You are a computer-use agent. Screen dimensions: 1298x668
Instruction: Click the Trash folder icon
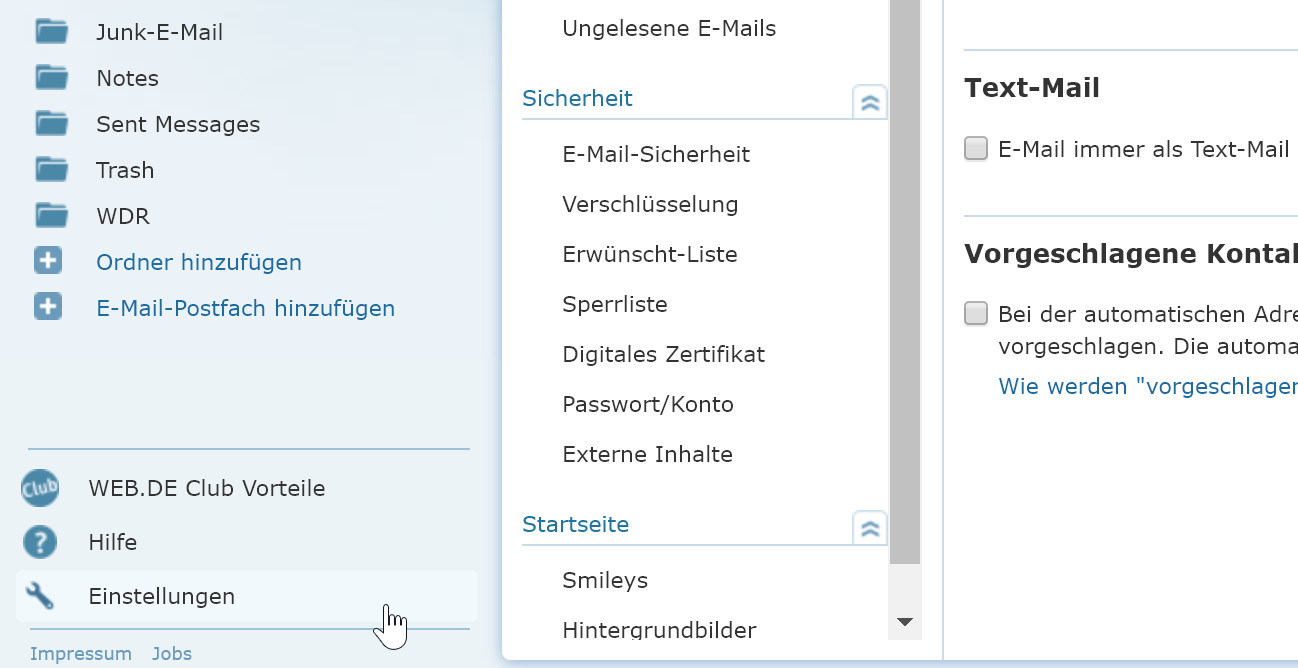pyautogui.click(x=51, y=170)
